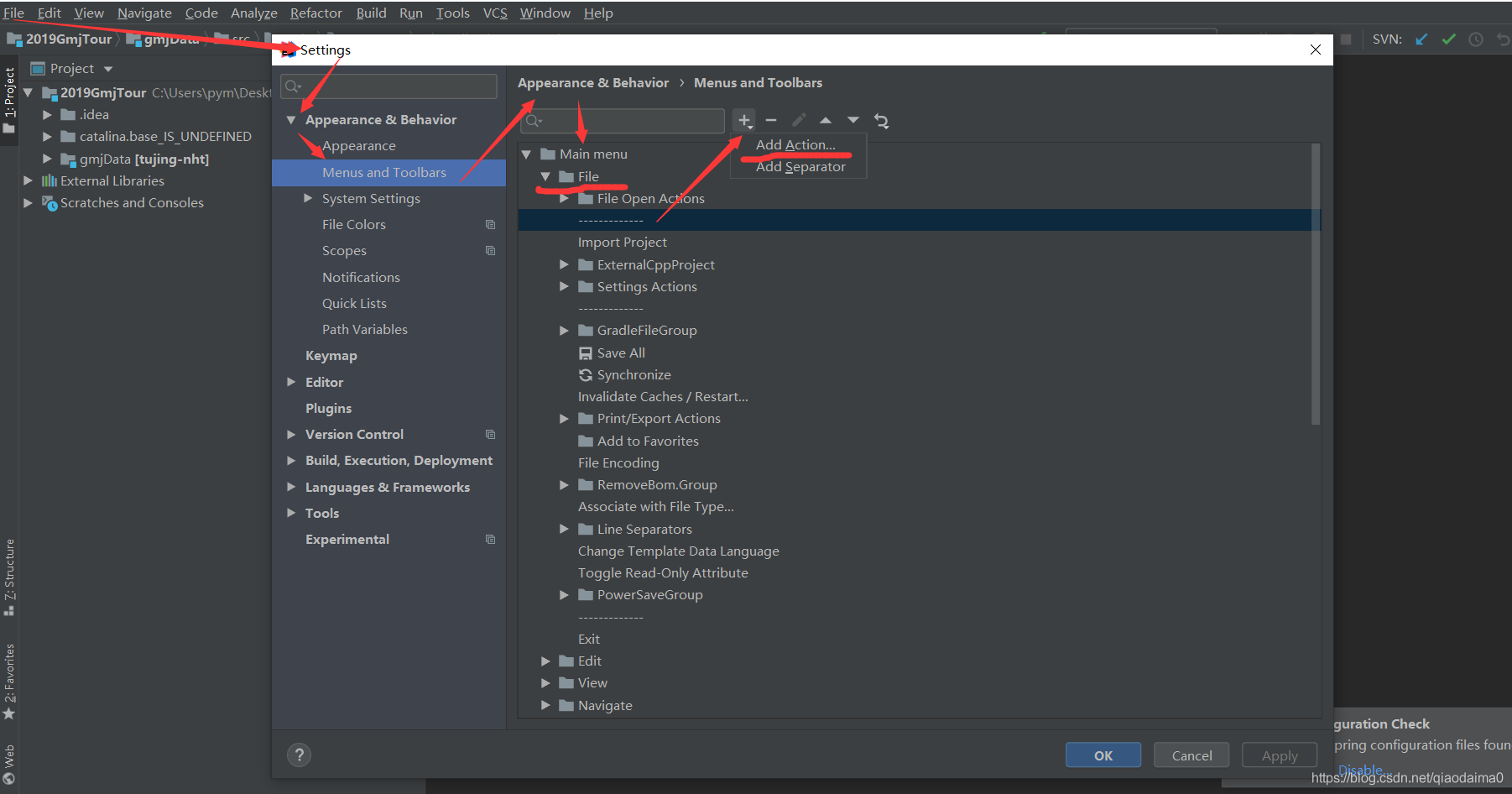Screen dimensions: 1512x794
Task: Click the Restore defaults icon
Action: [x=881, y=121]
